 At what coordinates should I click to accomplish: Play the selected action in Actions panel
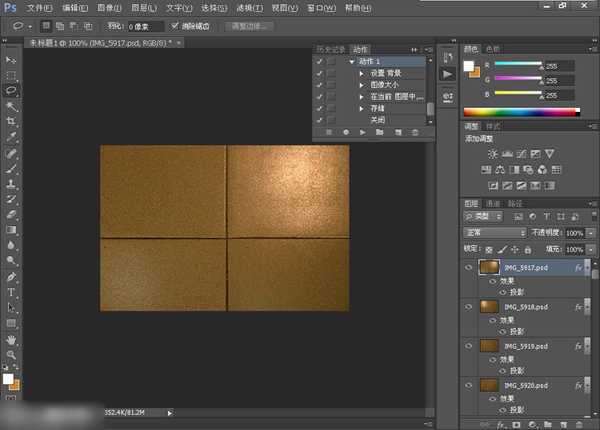click(x=362, y=131)
